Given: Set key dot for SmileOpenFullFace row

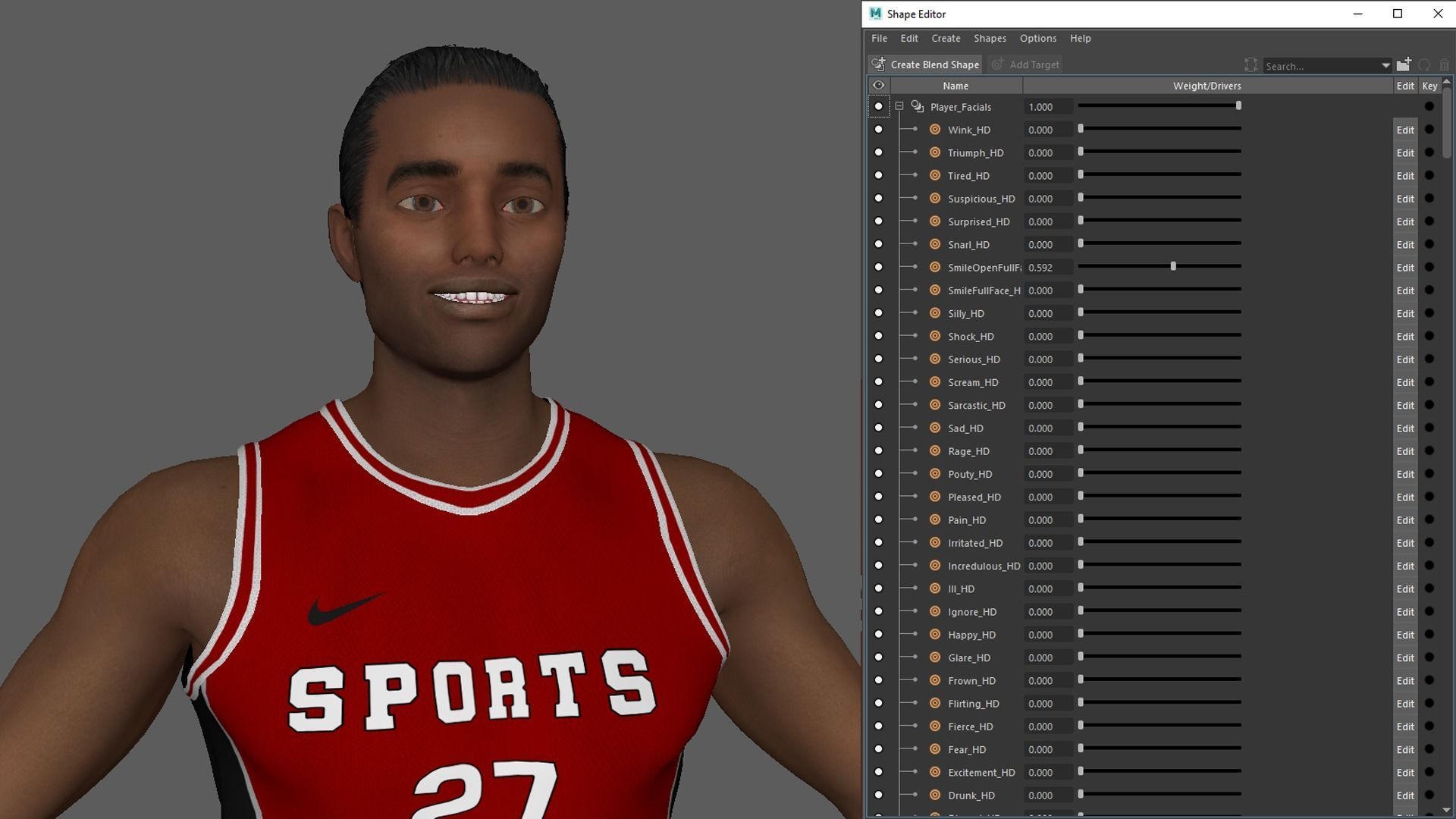Looking at the screenshot, I should [x=1429, y=267].
